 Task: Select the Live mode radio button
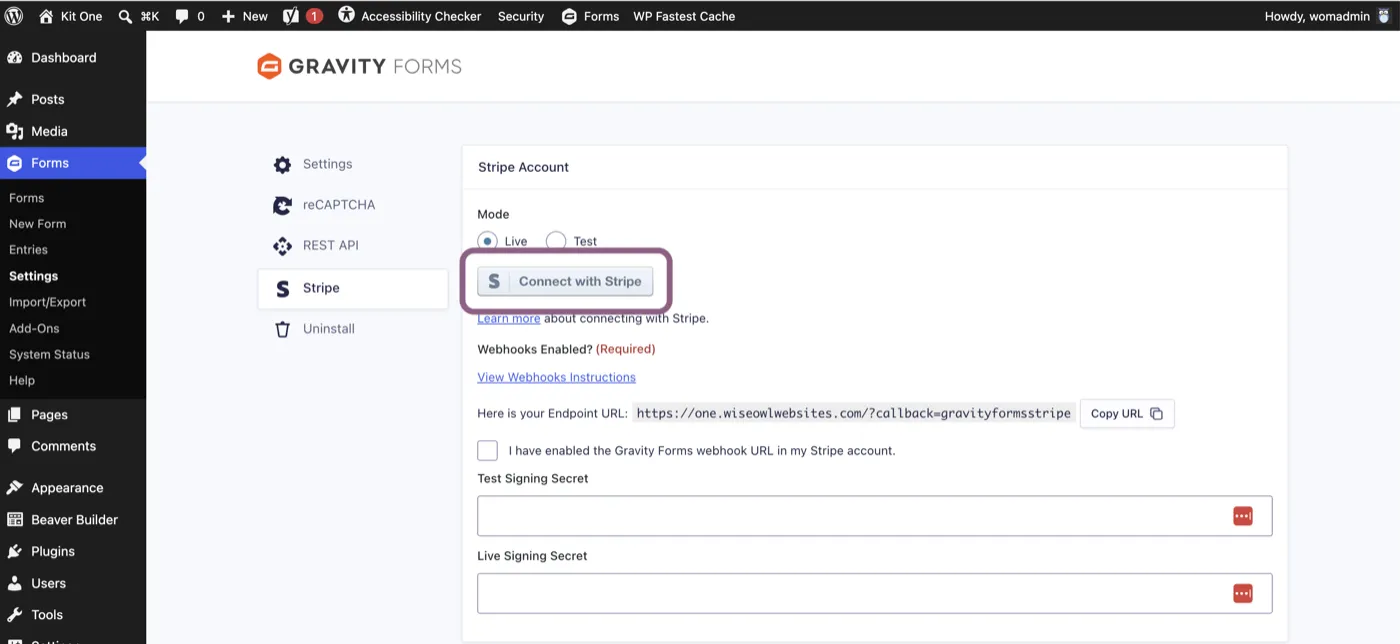[487, 241]
